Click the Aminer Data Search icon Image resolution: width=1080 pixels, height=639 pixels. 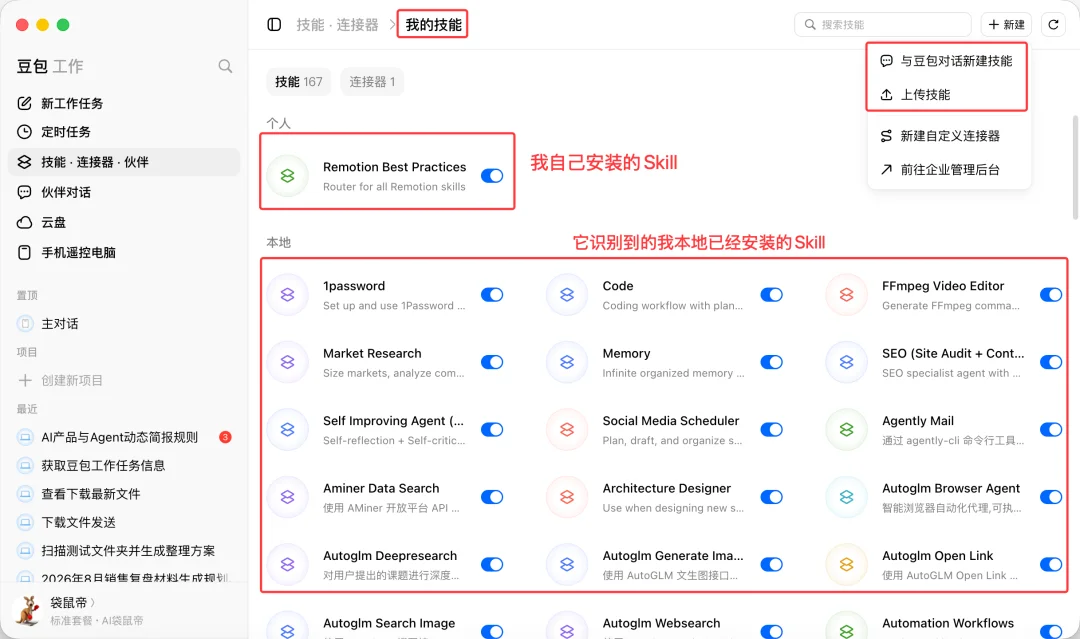(x=288, y=497)
